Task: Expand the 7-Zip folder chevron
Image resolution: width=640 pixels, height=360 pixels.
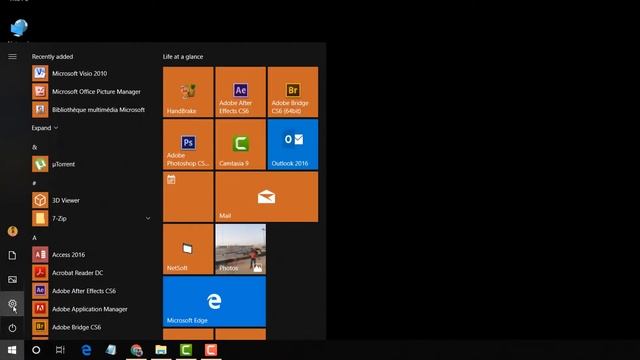Action: click(148, 218)
